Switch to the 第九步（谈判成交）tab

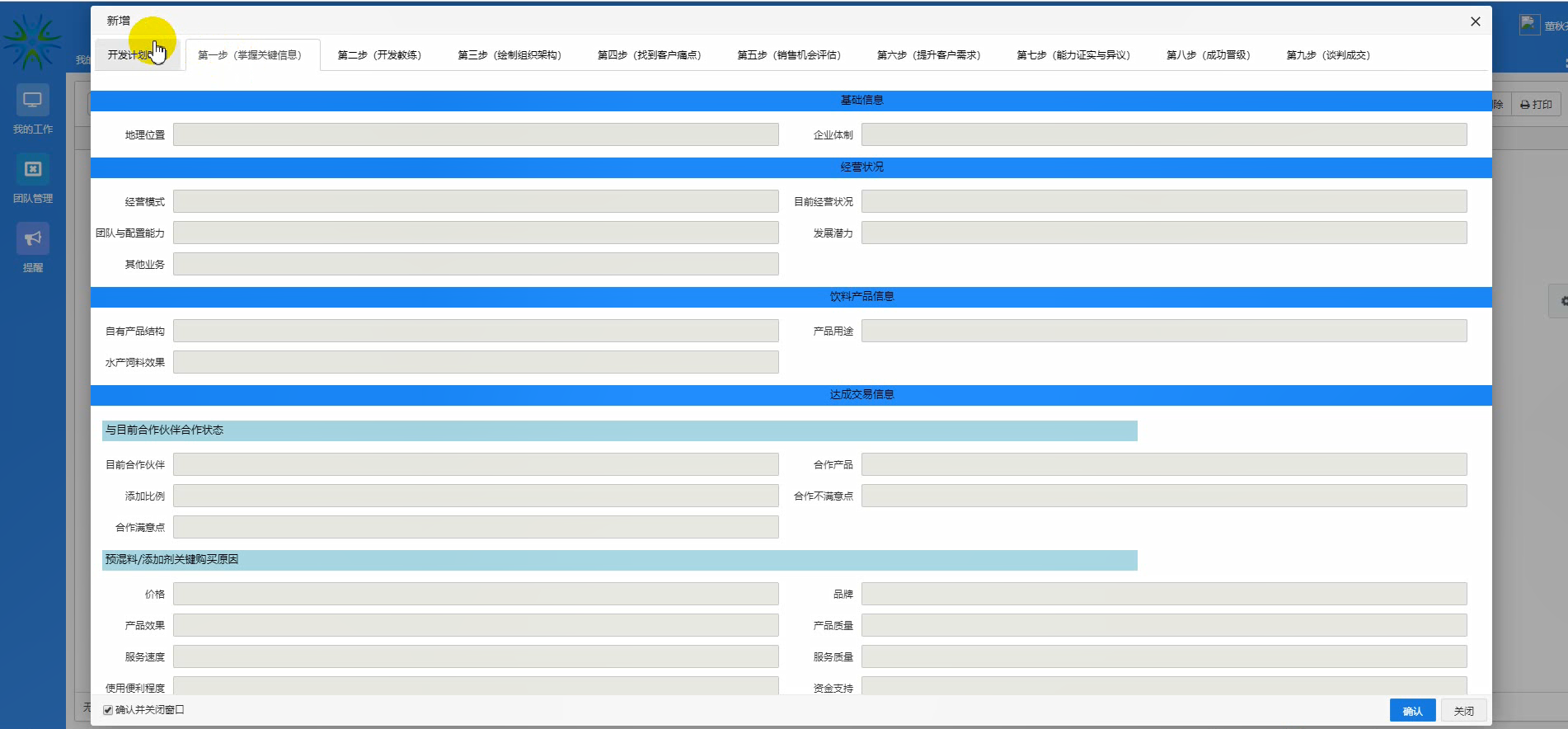(1327, 55)
